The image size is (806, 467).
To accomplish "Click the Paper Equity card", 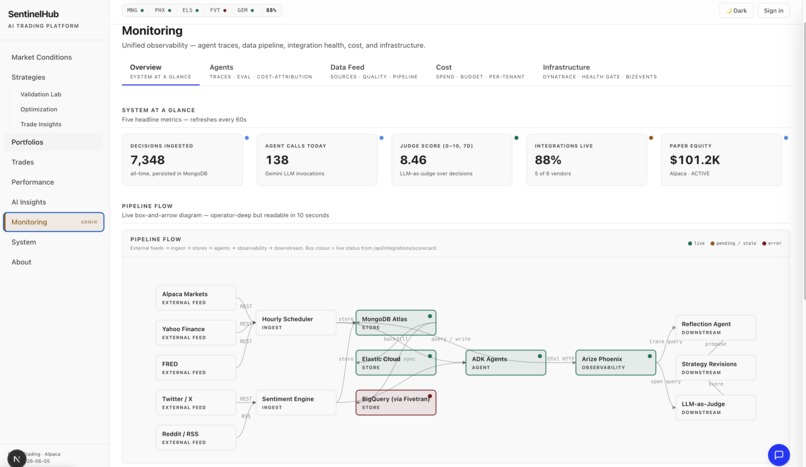I will 721,160.
